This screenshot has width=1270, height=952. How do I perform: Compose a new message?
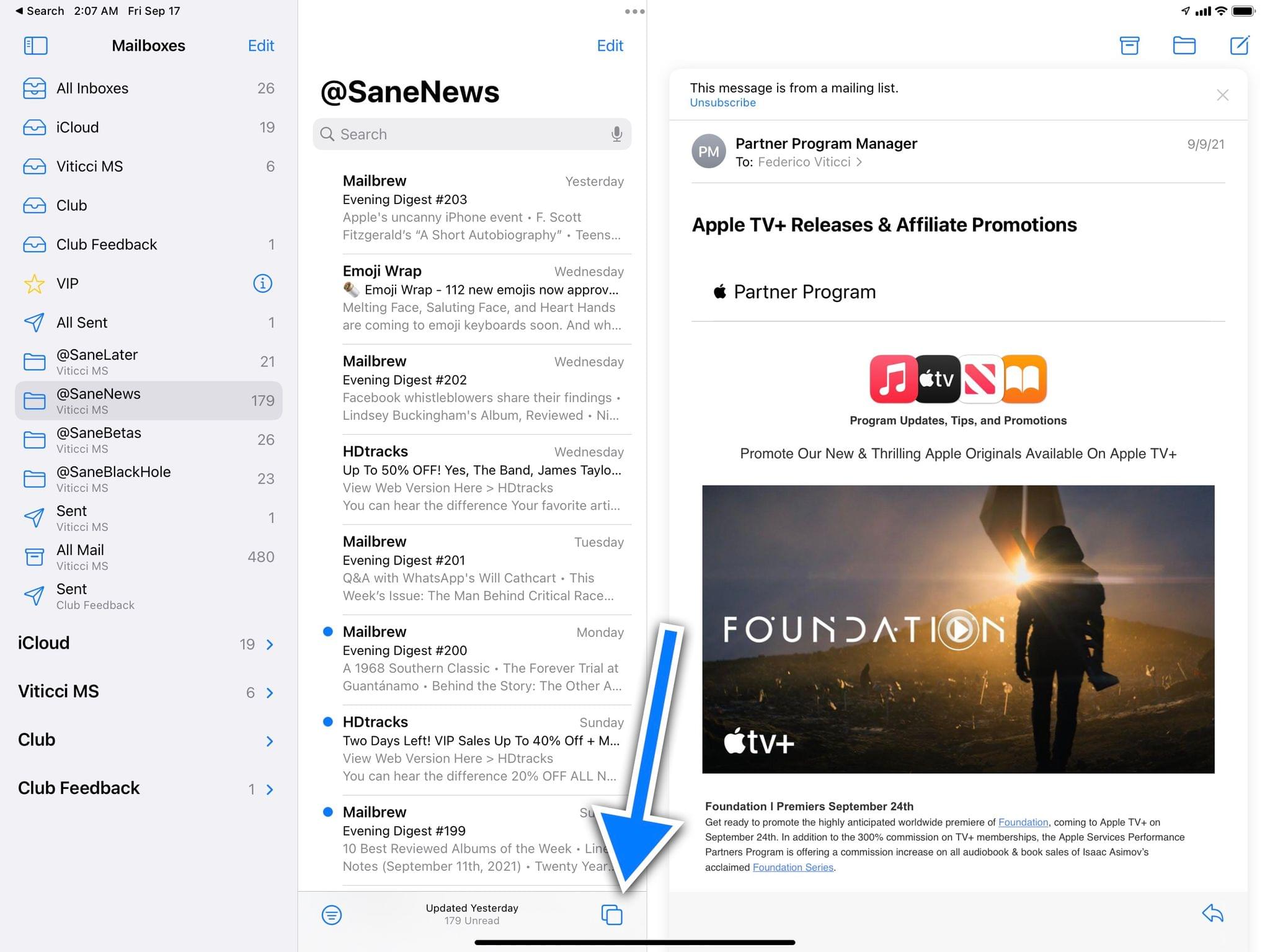point(1239,45)
